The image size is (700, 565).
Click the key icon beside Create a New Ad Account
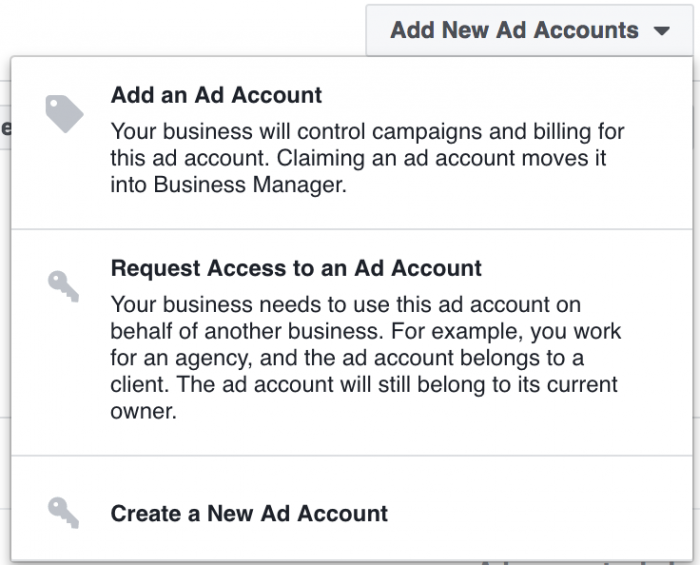pyautogui.click(x=64, y=513)
